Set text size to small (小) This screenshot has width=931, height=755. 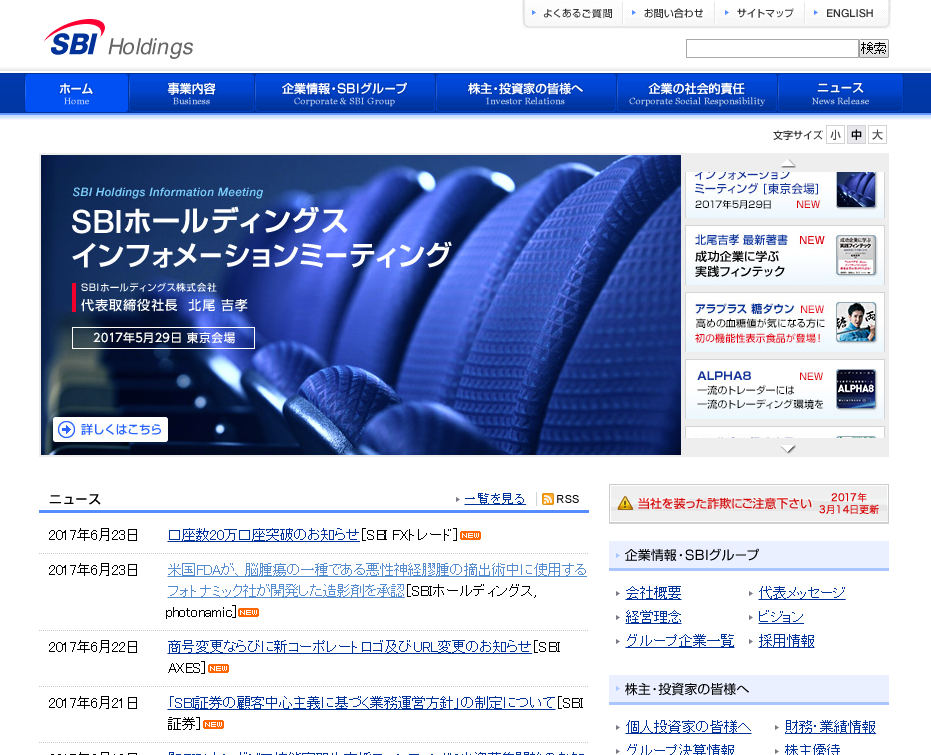[835, 135]
